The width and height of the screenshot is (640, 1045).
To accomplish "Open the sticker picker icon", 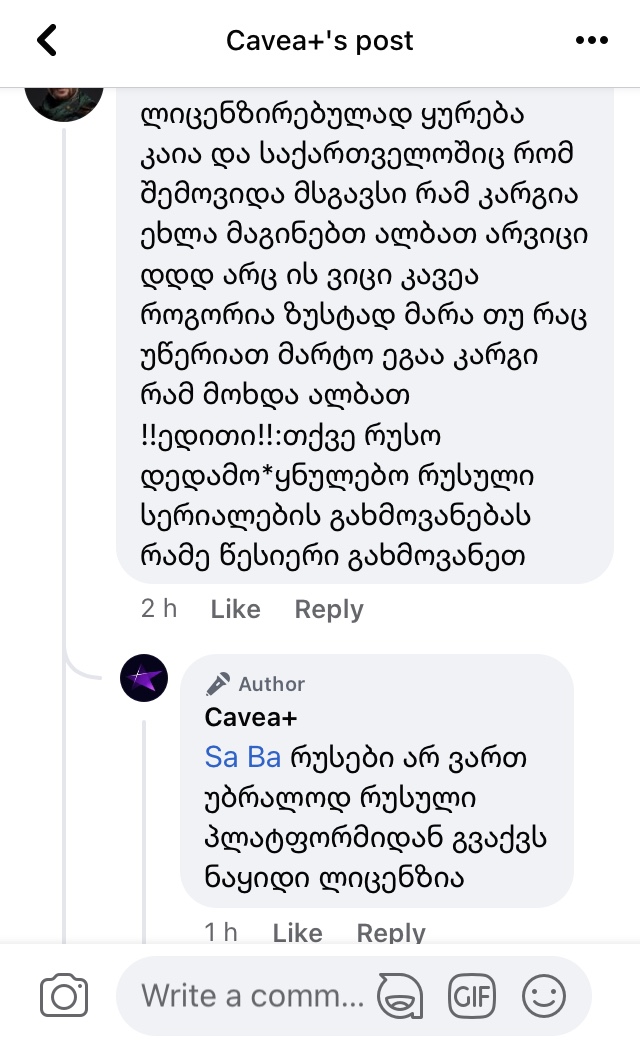I will (400, 996).
